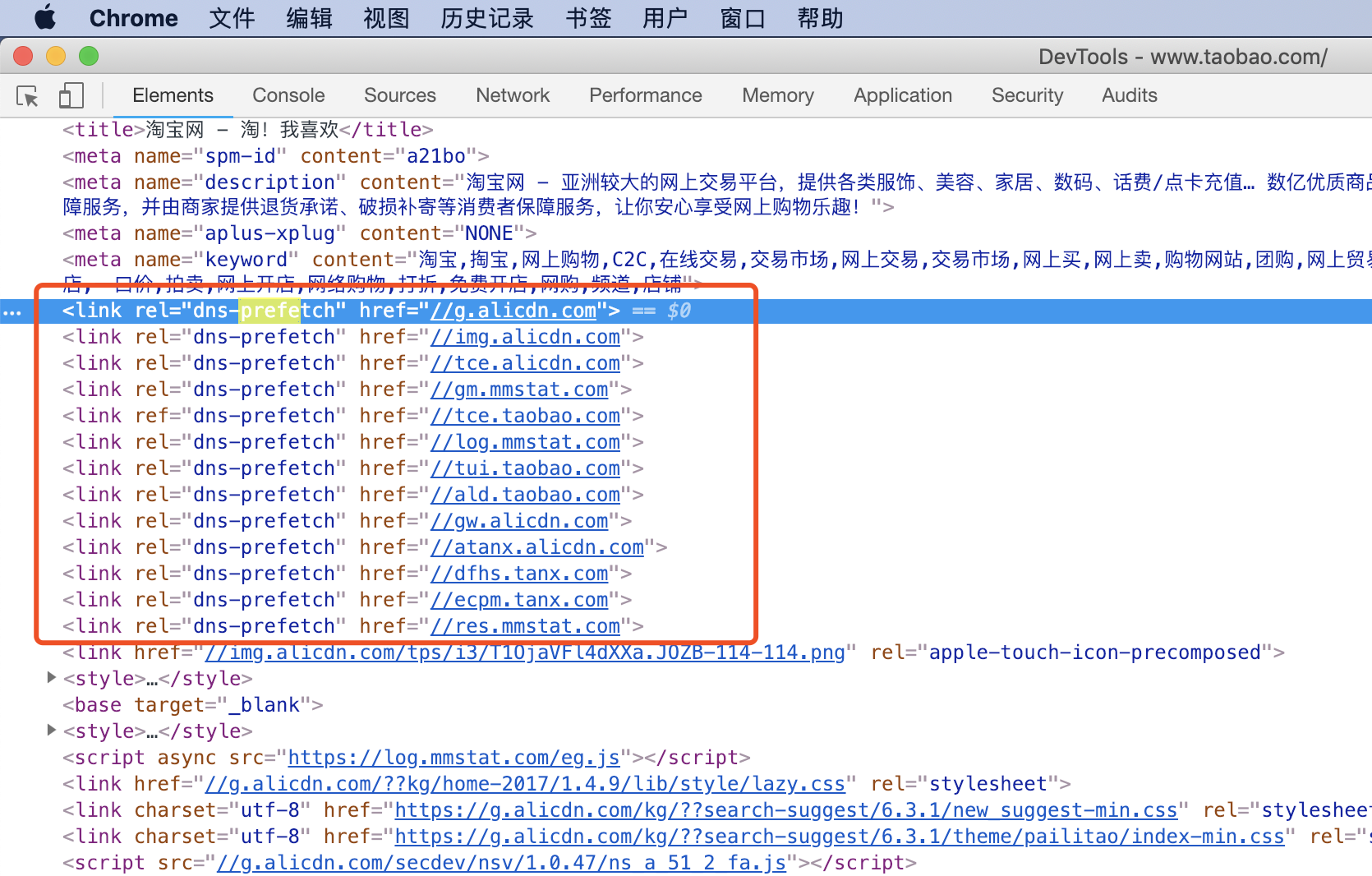Viewport: 1372px width, 876px height.
Task: Open the 历史记录 menu
Action: tap(487, 18)
